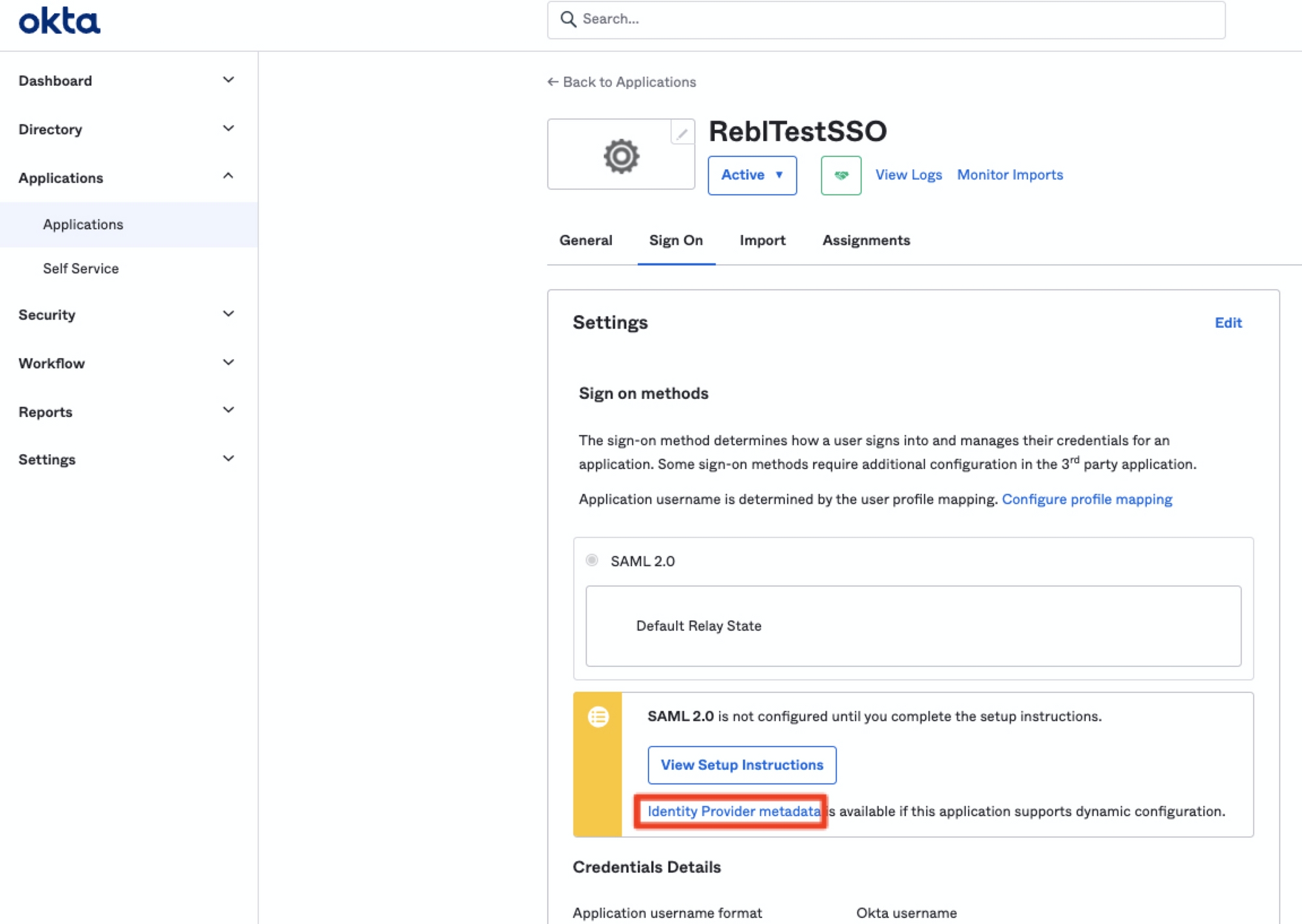Click the yellow list notice icon
This screenshot has width=1302, height=924.
[598, 716]
